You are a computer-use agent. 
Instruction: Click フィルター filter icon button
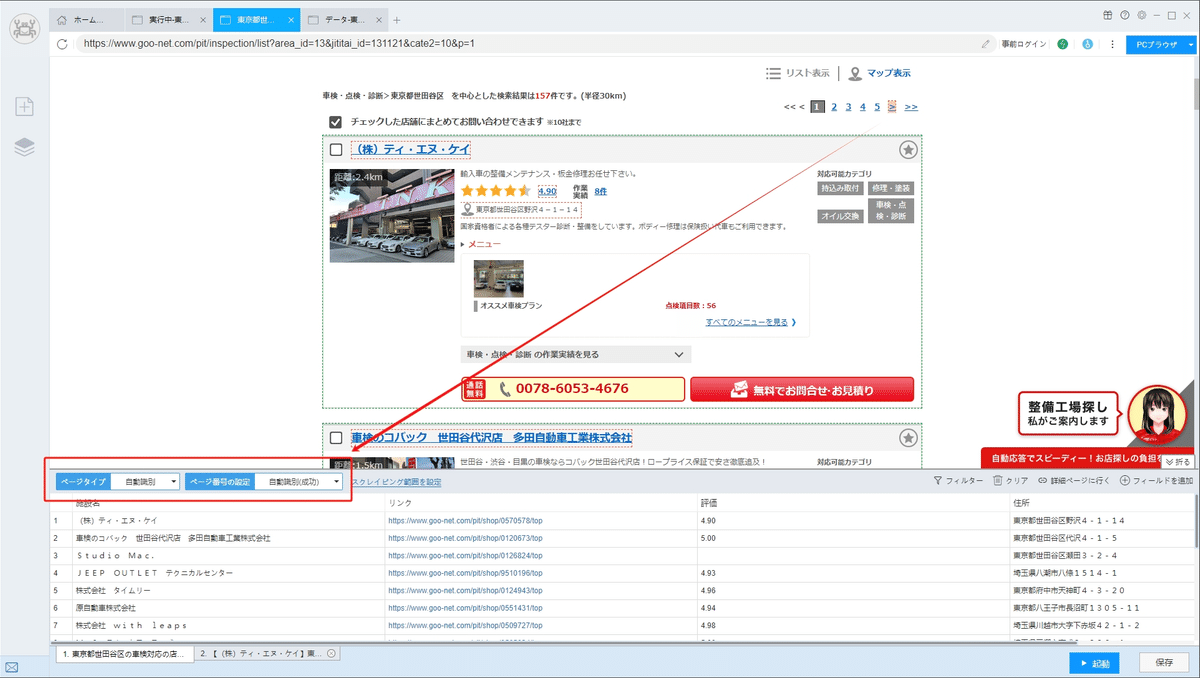pos(958,481)
